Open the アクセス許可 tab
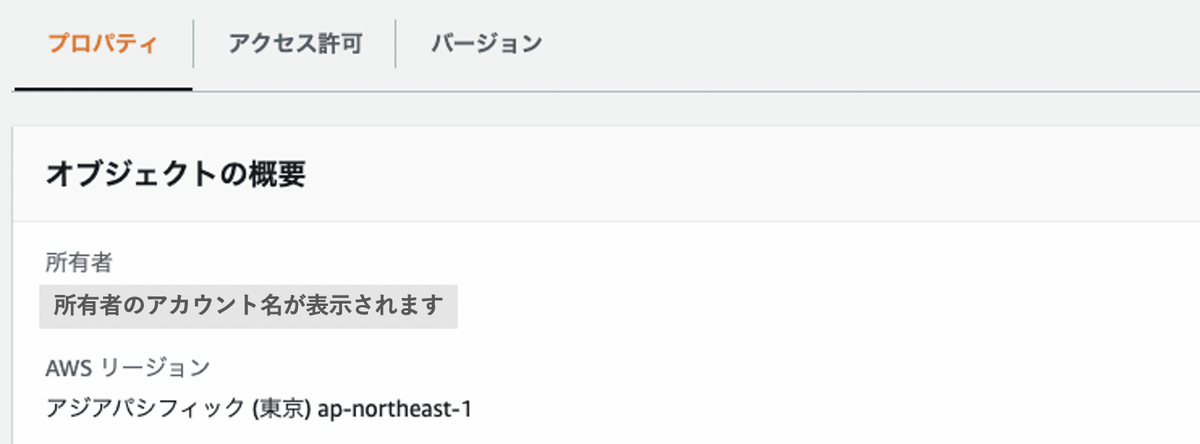Image resolution: width=1200 pixels, height=444 pixels. tap(294, 45)
